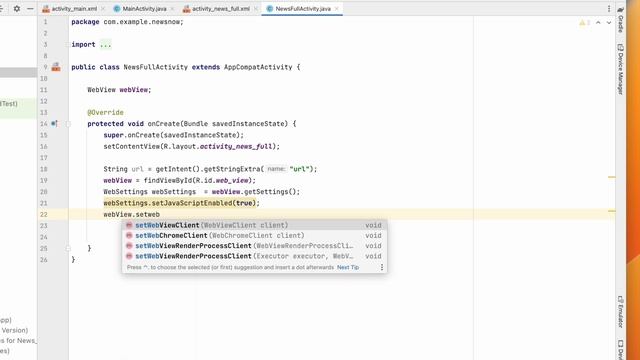
Task: Click the @Override annotation
Action: coord(105,112)
